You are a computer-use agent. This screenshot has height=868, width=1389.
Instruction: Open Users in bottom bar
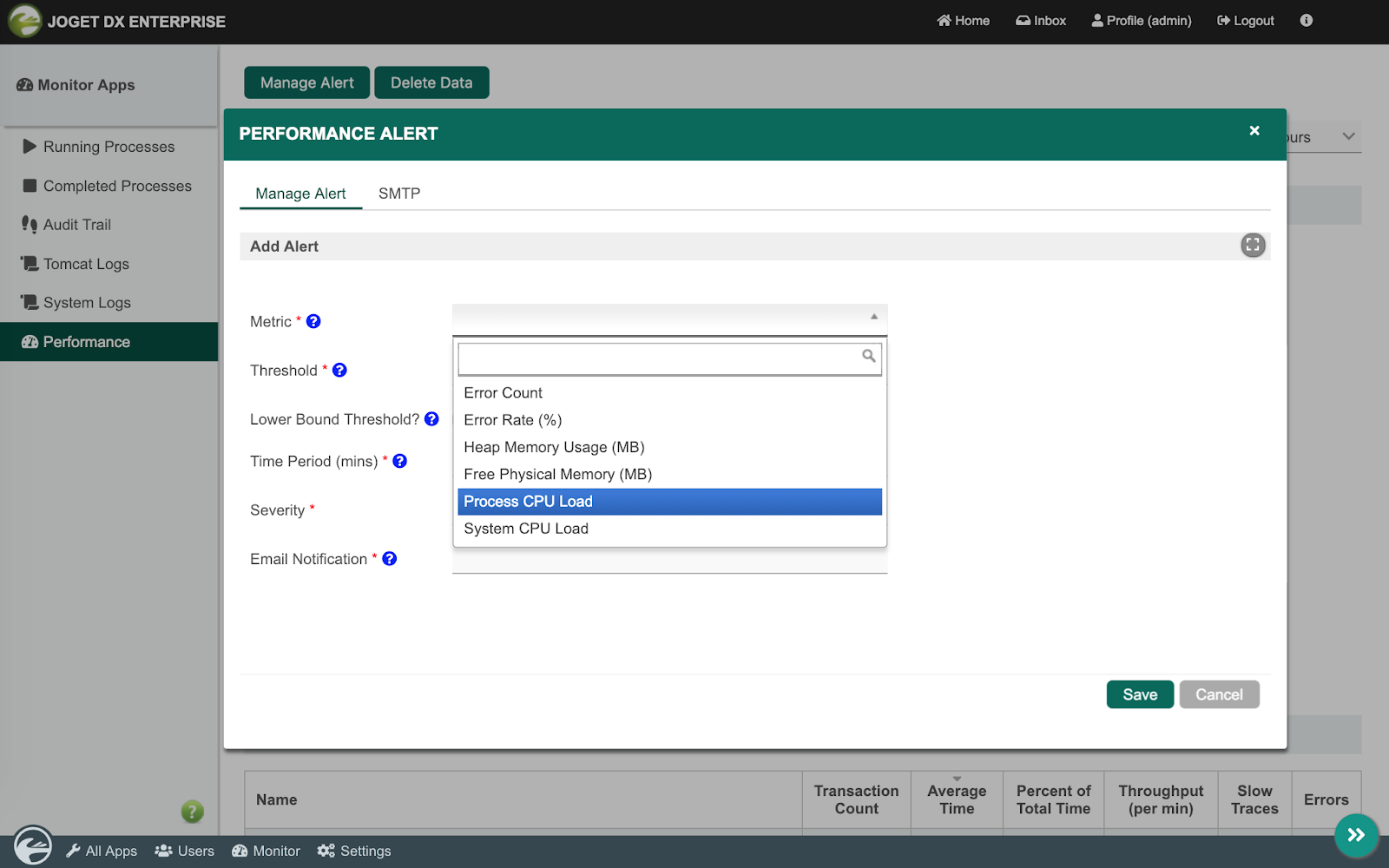coord(184,852)
